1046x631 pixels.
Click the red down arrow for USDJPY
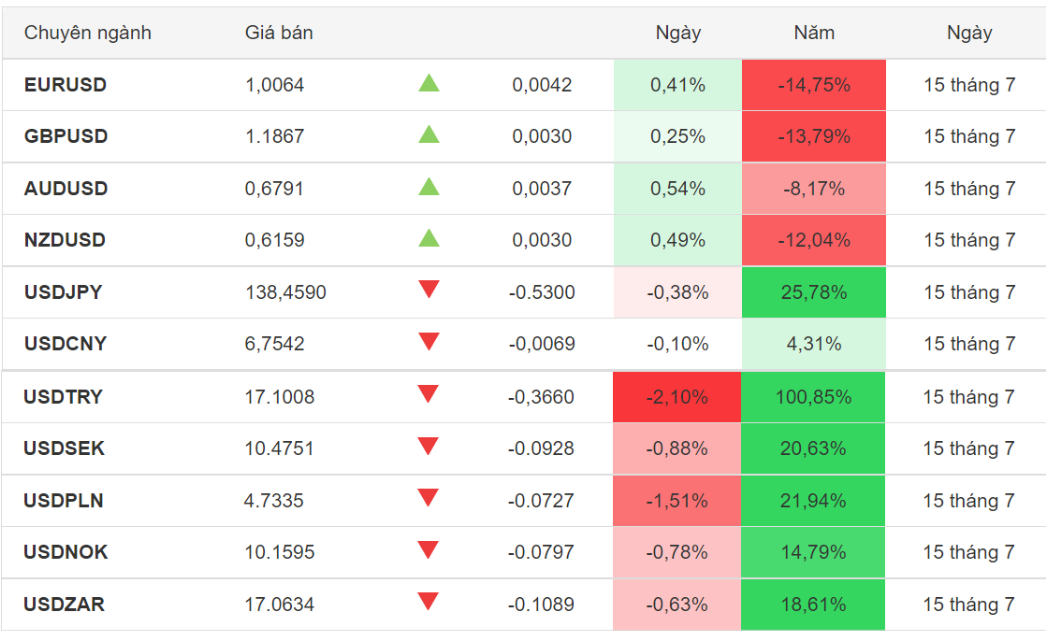tap(429, 291)
